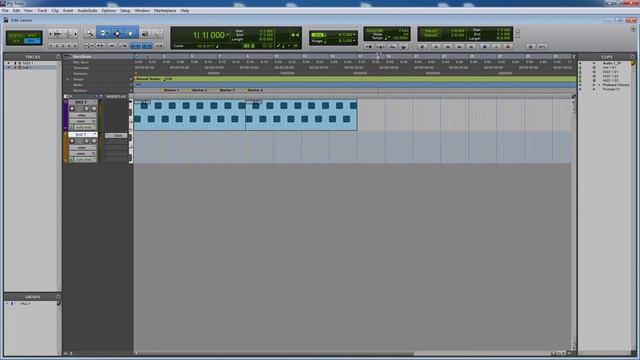Click the orange Inst 1 track color strip
The image size is (640, 360).
point(65,147)
